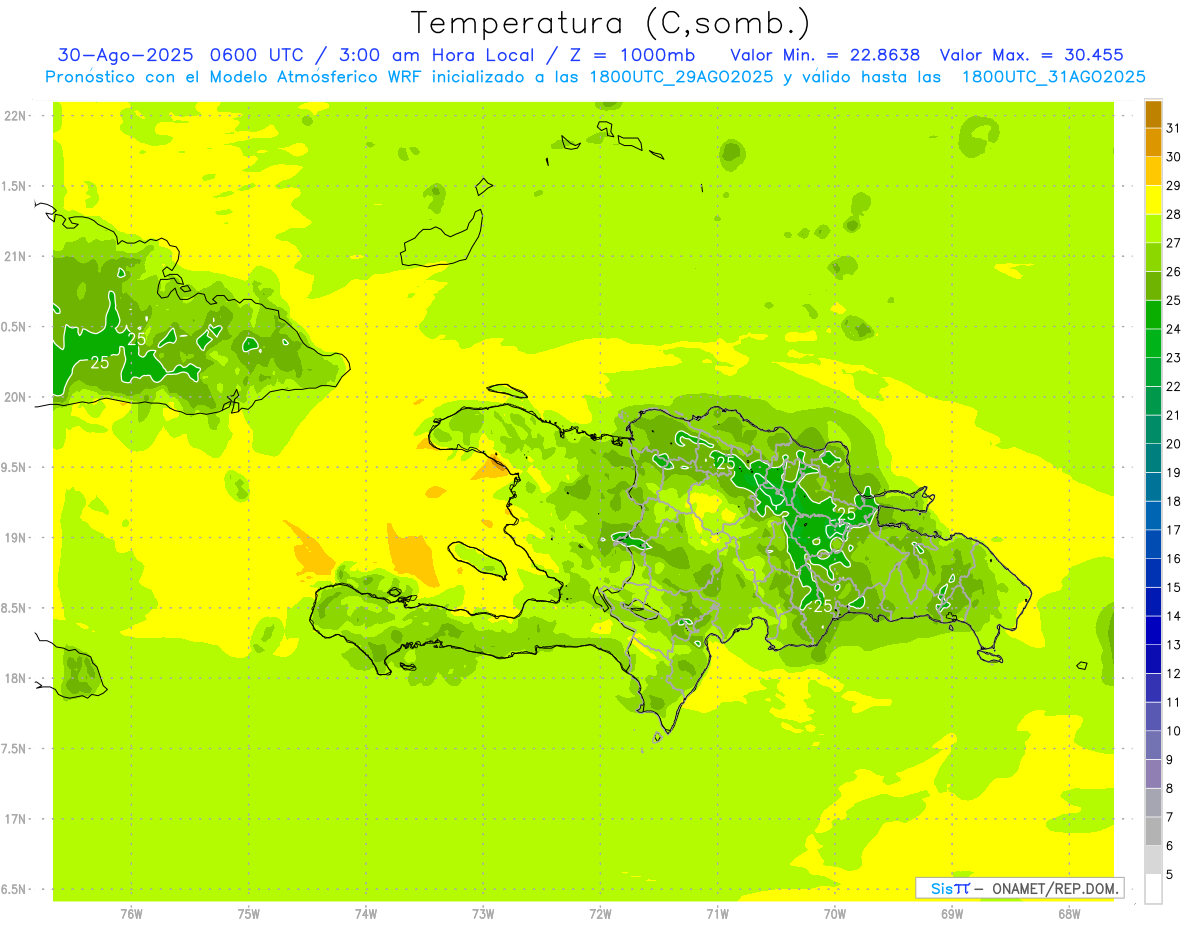The width and height of the screenshot is (1200, 927).
Task: Click the legend value "31"
Action: coord(1174,128)
